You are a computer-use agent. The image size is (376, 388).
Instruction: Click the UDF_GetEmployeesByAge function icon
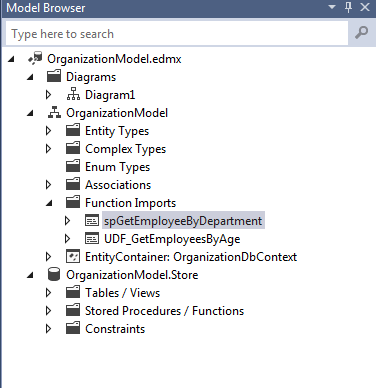point(92,239)
